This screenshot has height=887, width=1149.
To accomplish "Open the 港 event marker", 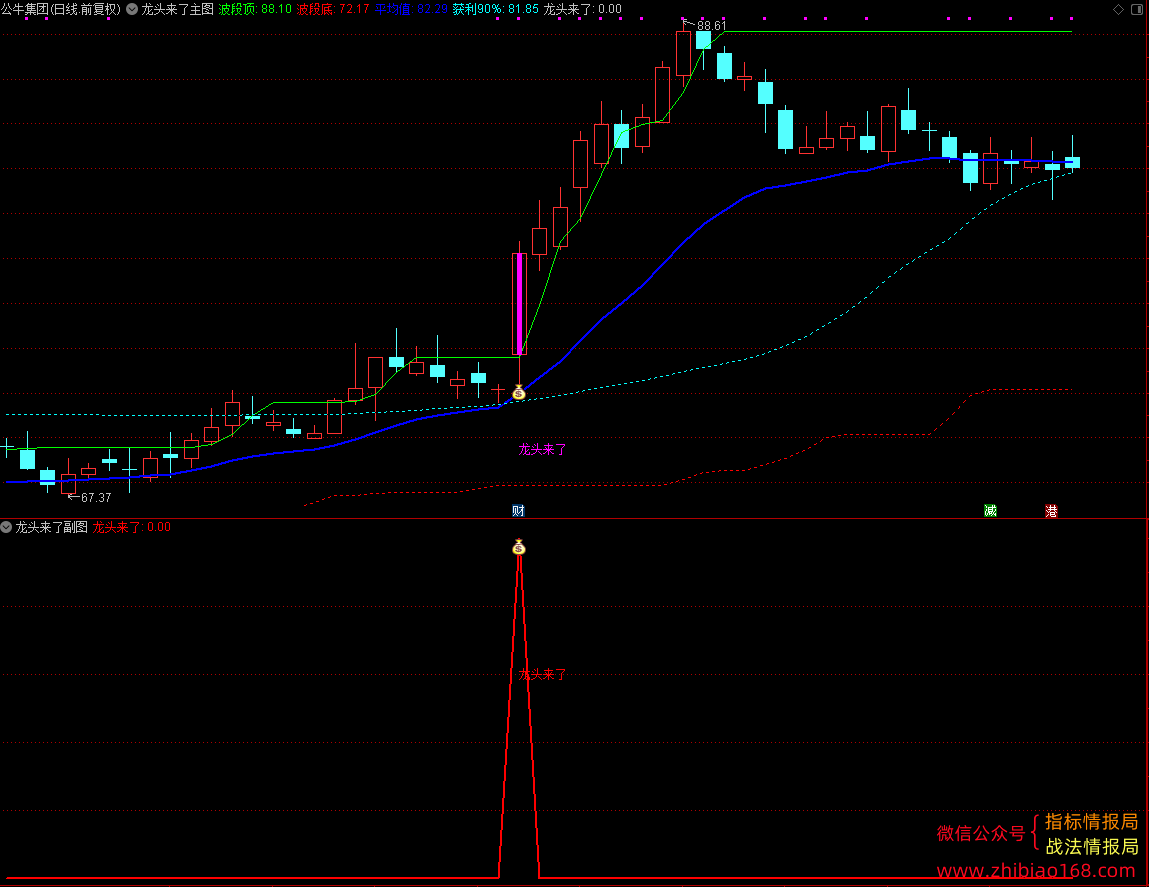I will [x=1051, y=511].
